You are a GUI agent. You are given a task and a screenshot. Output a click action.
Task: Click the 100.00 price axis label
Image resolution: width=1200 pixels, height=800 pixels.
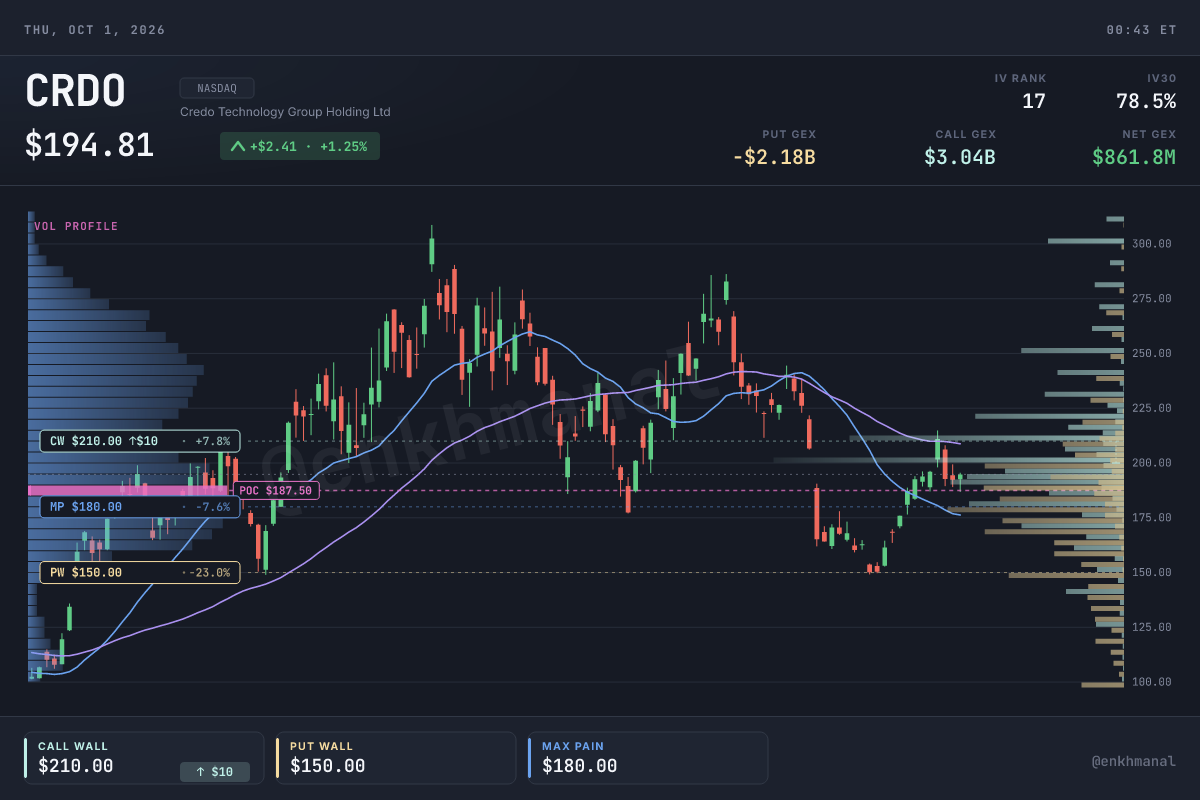[1152, 682]
